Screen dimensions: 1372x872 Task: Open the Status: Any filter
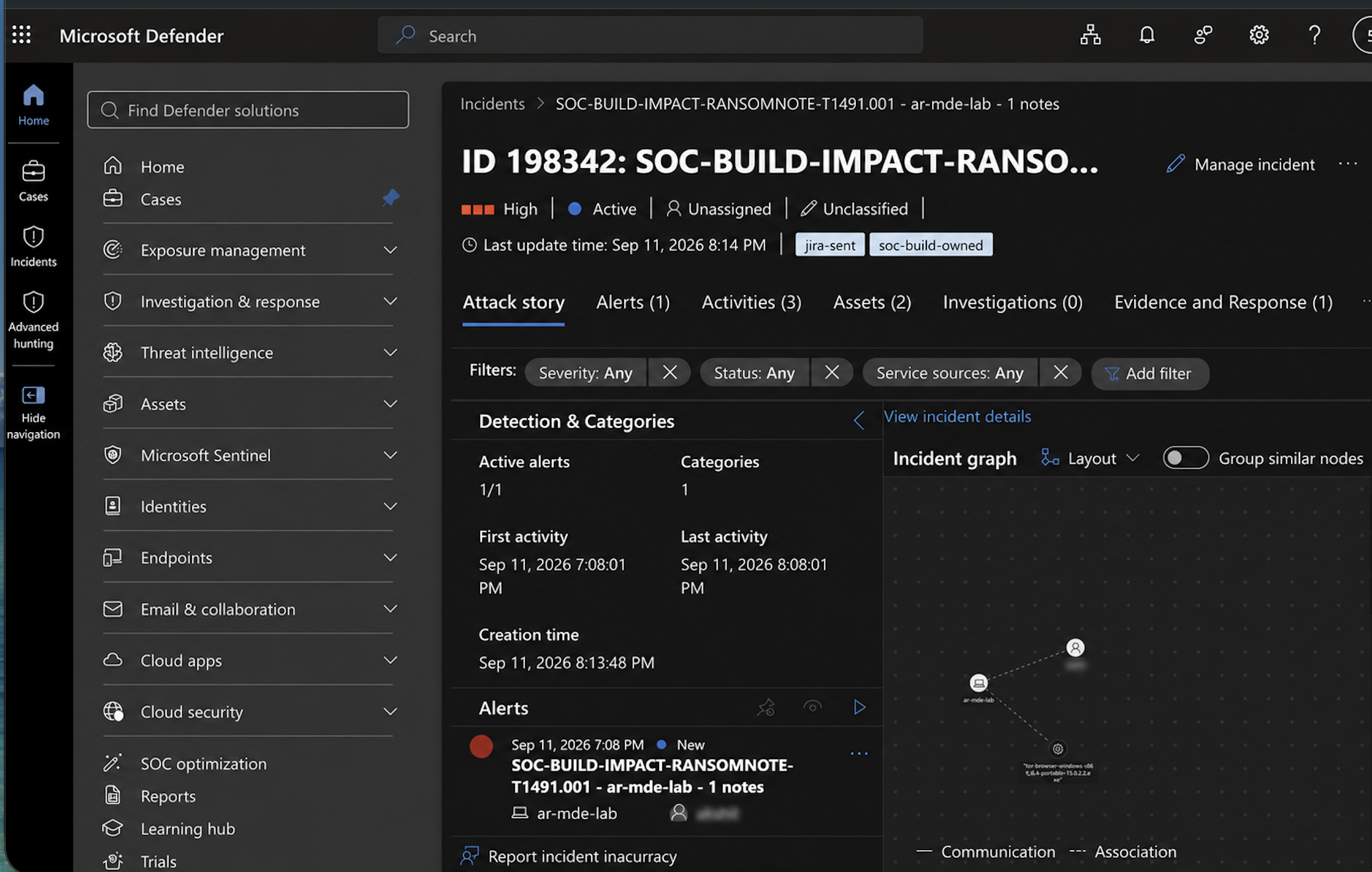pyautogui.click(x=754, y=372)
